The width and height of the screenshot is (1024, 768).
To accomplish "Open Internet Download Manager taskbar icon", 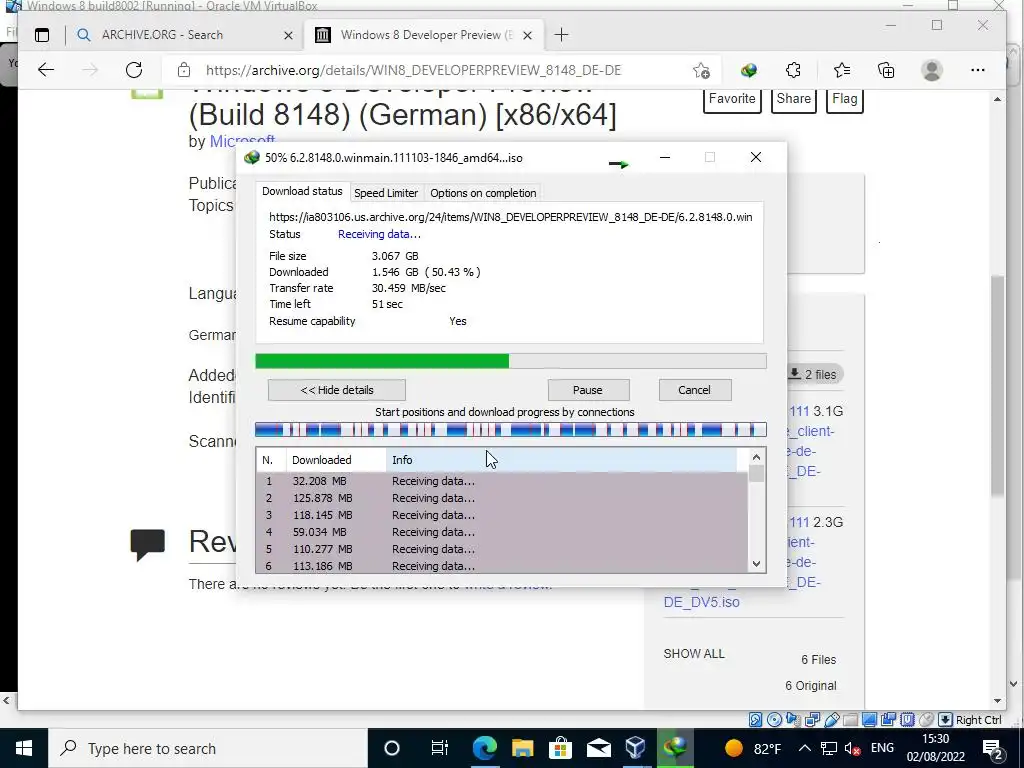I will pos(675,748).
